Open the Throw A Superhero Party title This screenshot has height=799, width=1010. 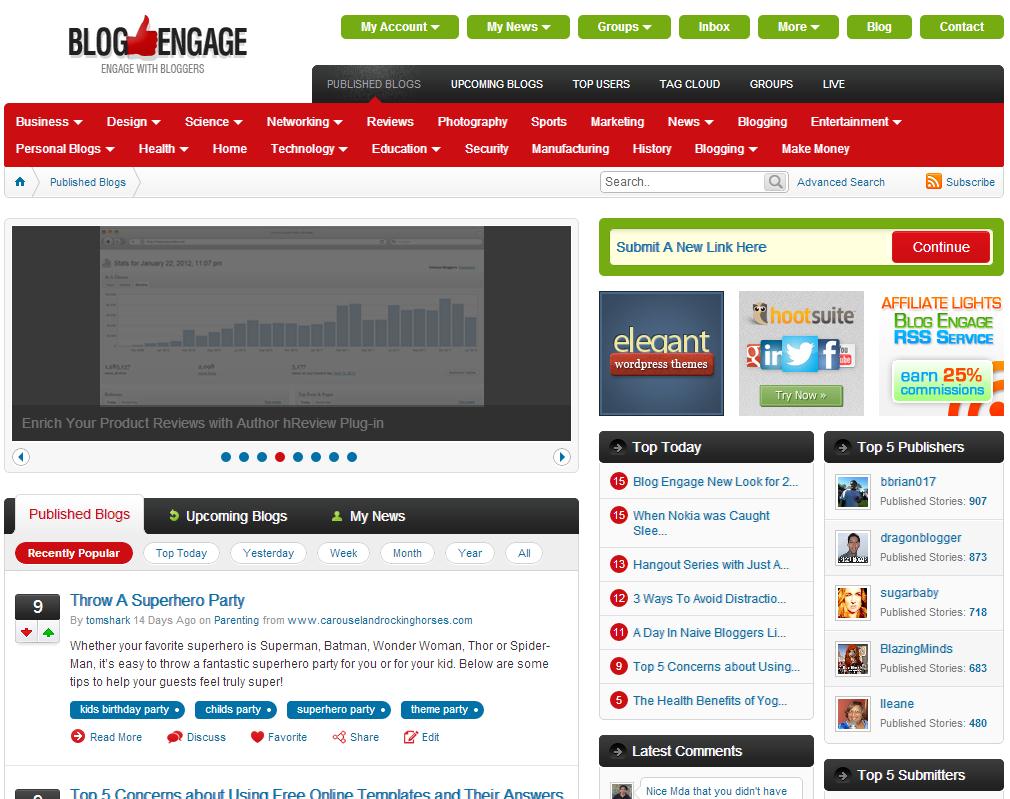pyautogui.click(x=157, y=601)
